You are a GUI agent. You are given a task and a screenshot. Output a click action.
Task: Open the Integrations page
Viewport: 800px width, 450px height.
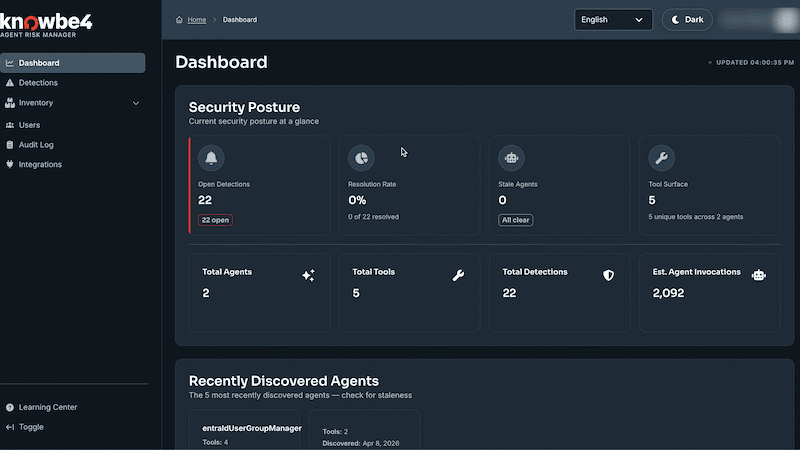pos(40,164)
